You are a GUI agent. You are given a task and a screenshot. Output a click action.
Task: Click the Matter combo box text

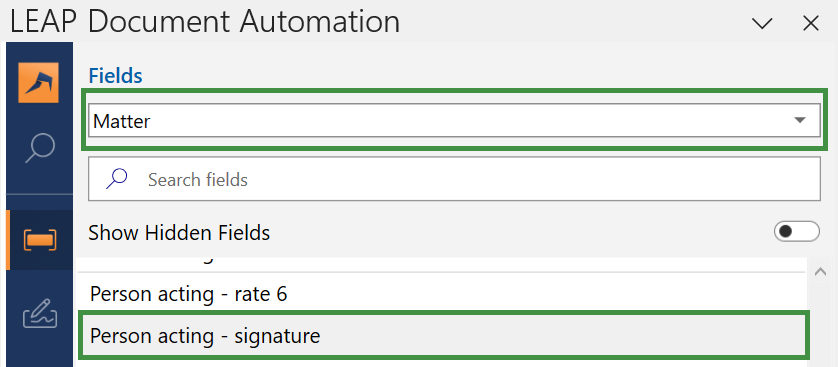point(122,121)
